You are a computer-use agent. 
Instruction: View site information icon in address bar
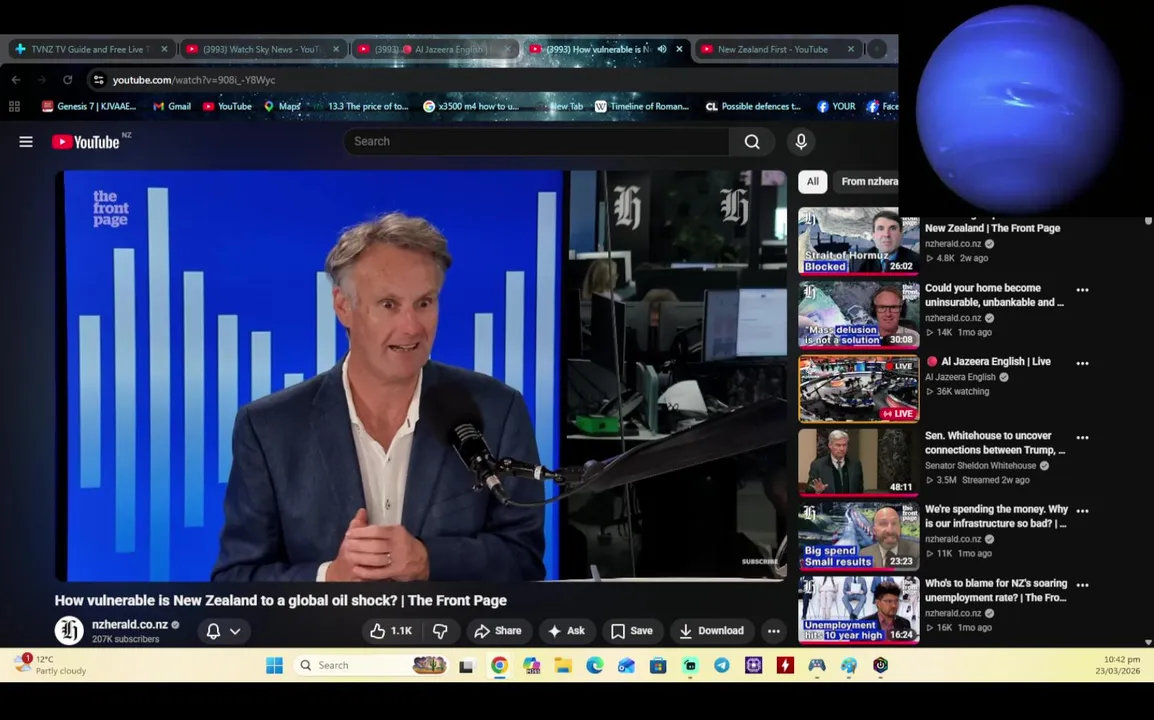(99, 80)
